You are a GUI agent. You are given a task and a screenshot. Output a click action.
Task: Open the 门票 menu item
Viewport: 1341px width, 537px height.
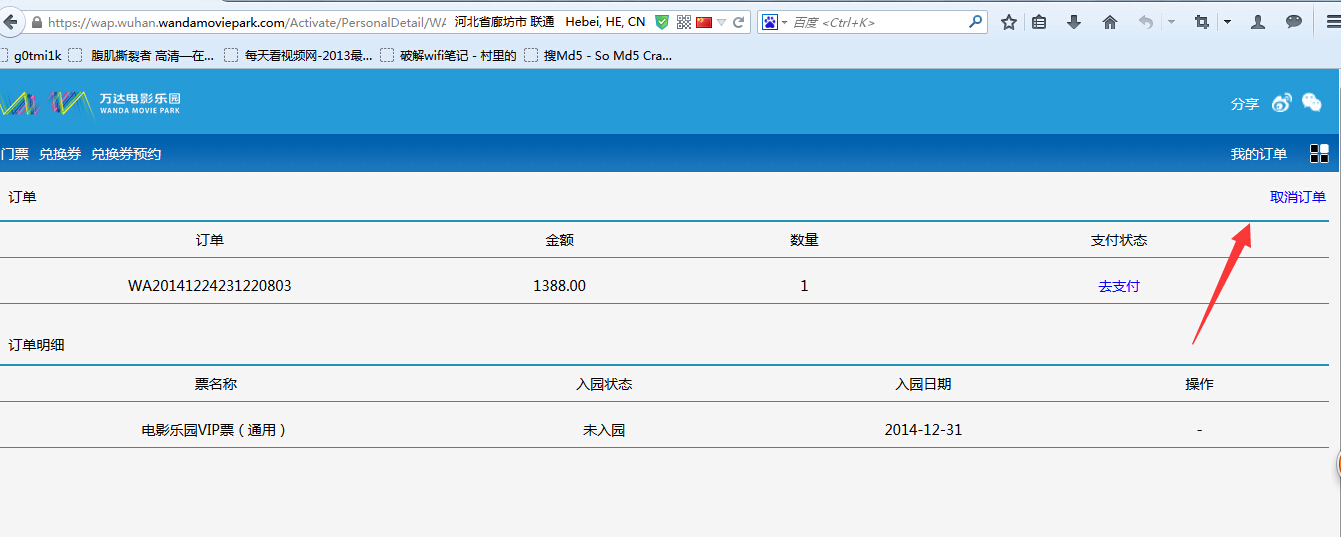[x=15, y=154]
